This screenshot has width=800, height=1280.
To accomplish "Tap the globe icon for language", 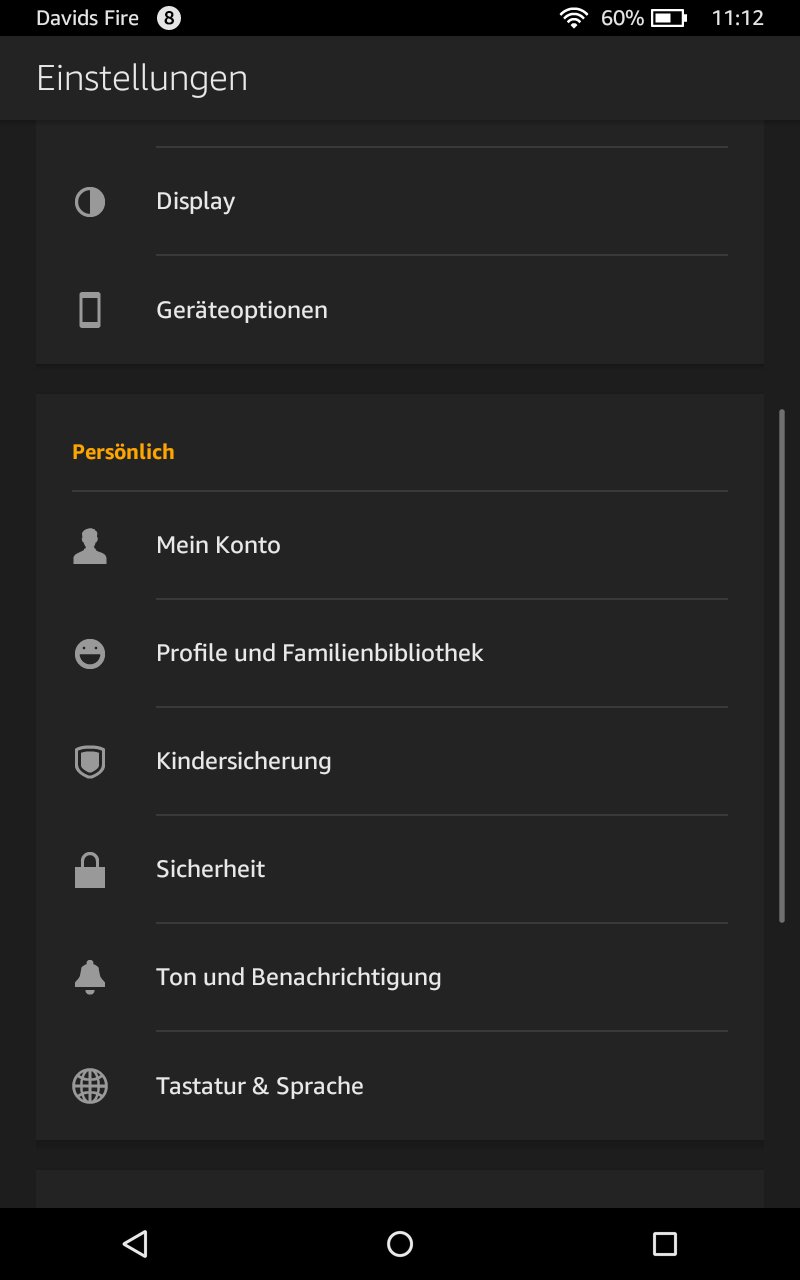I will coord(90,1086).
